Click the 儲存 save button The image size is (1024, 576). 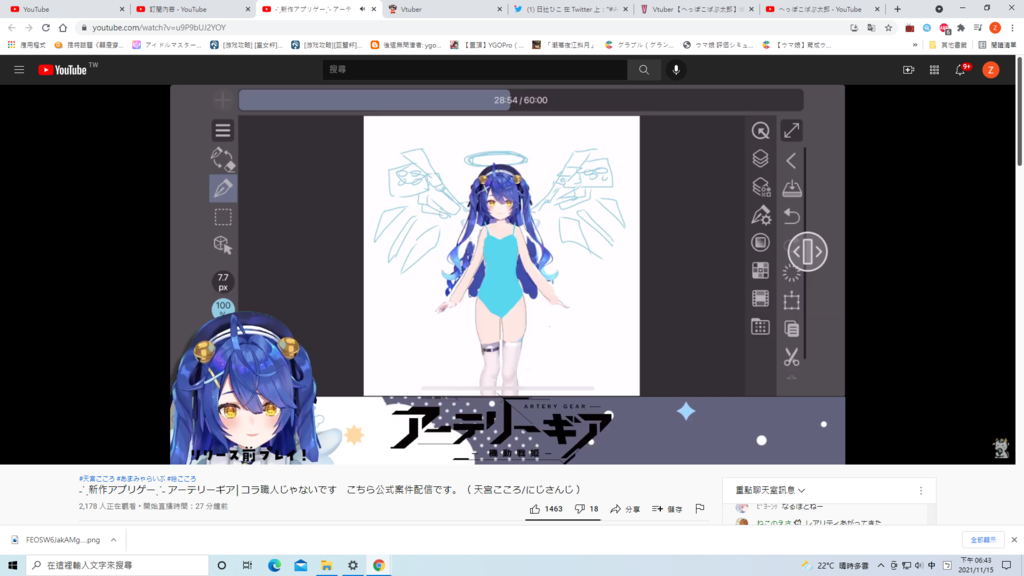coord(667,509)
